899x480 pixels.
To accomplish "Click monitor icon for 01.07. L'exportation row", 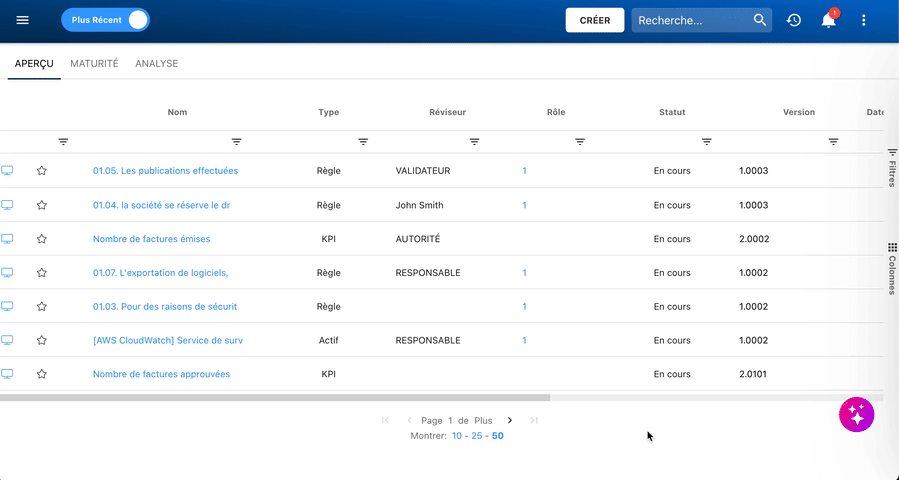I will (x=7, y=273).
